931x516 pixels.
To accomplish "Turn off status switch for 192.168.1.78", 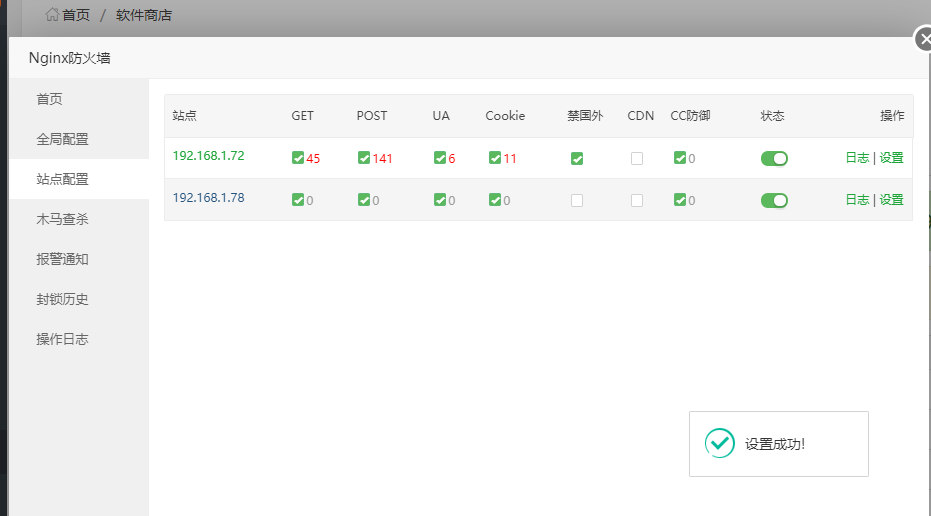I will (774, 200).
